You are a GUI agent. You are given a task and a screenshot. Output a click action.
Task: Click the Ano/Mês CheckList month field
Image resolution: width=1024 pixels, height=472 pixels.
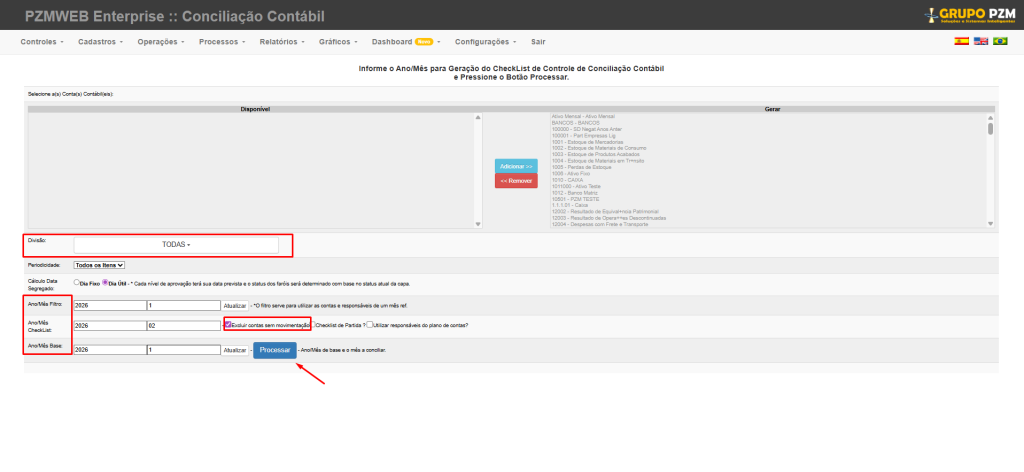[x=182, y=325]
